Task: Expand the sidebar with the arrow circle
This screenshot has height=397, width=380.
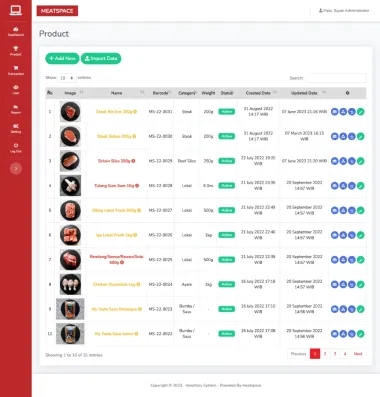Action: pyautogui.click(x=16, y=168)
